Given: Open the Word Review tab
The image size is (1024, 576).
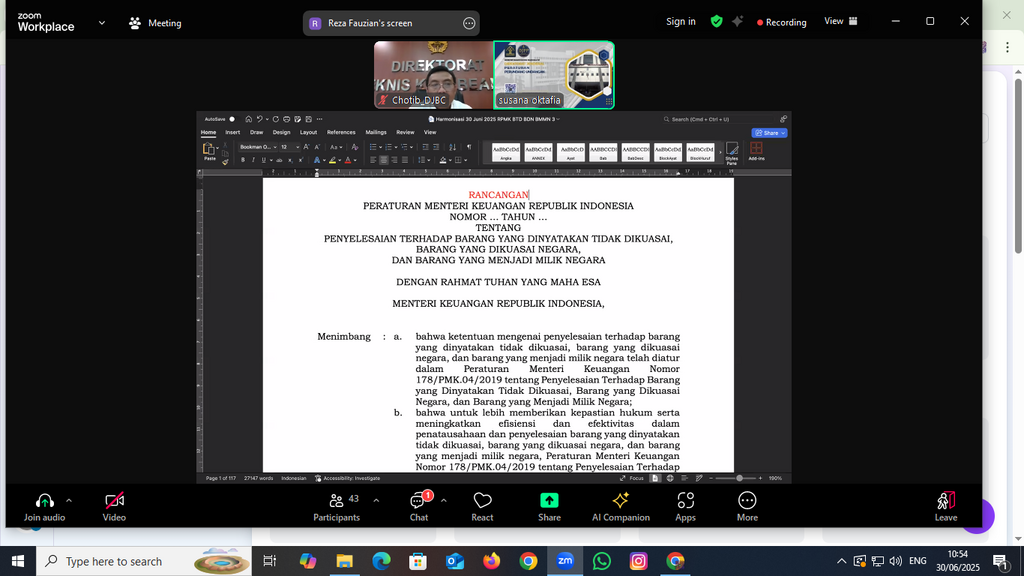Looking at the screenshot, I should pyautogui.click(x=405, y=132).
